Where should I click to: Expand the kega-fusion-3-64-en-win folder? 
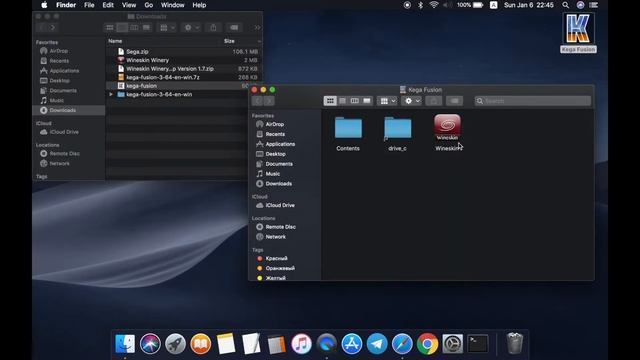pos(111,94)
